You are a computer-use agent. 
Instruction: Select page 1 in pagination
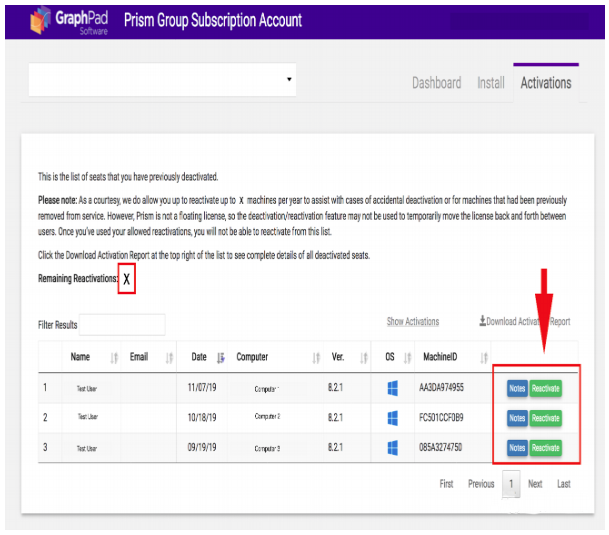[511, 484]
